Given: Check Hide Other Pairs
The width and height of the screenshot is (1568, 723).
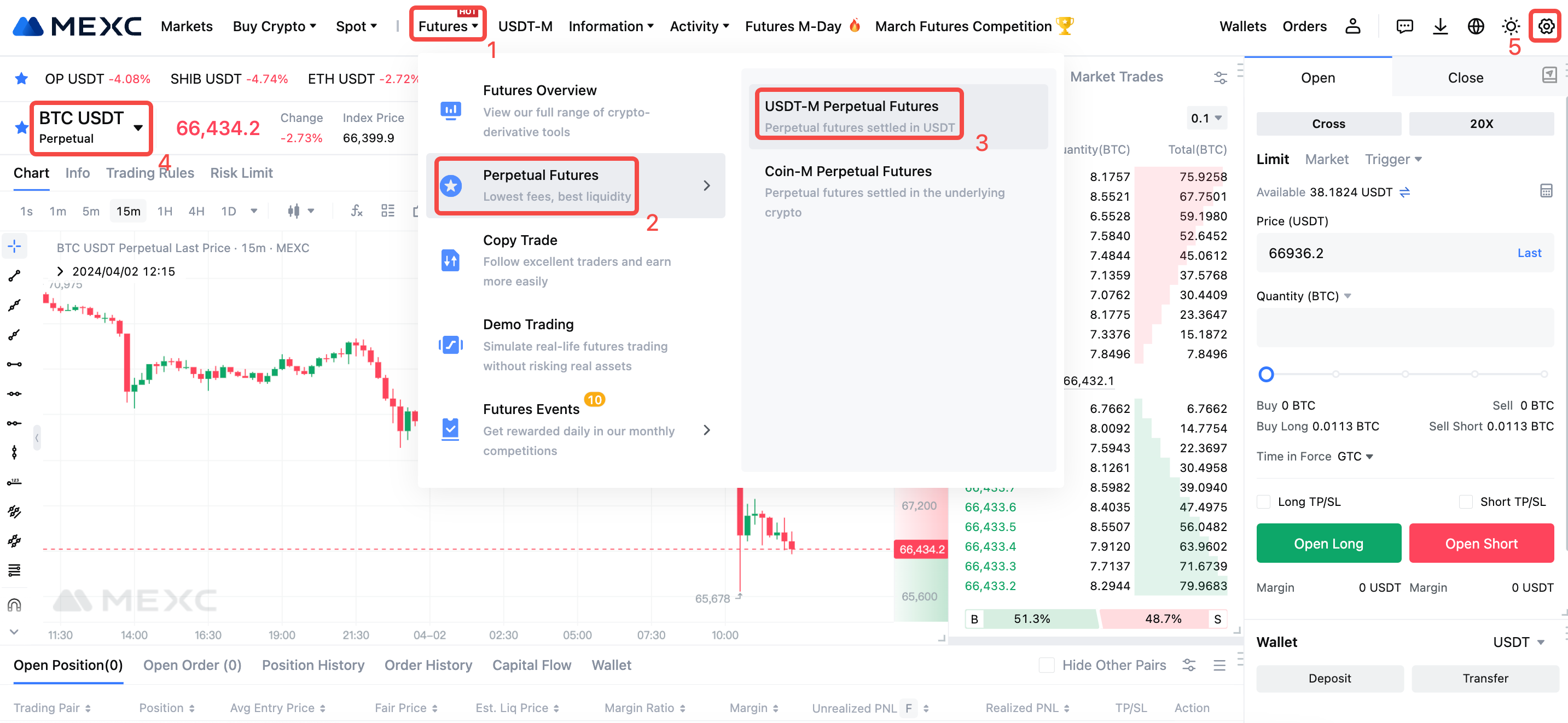Looking at the screenshot, I should 1047,665.
